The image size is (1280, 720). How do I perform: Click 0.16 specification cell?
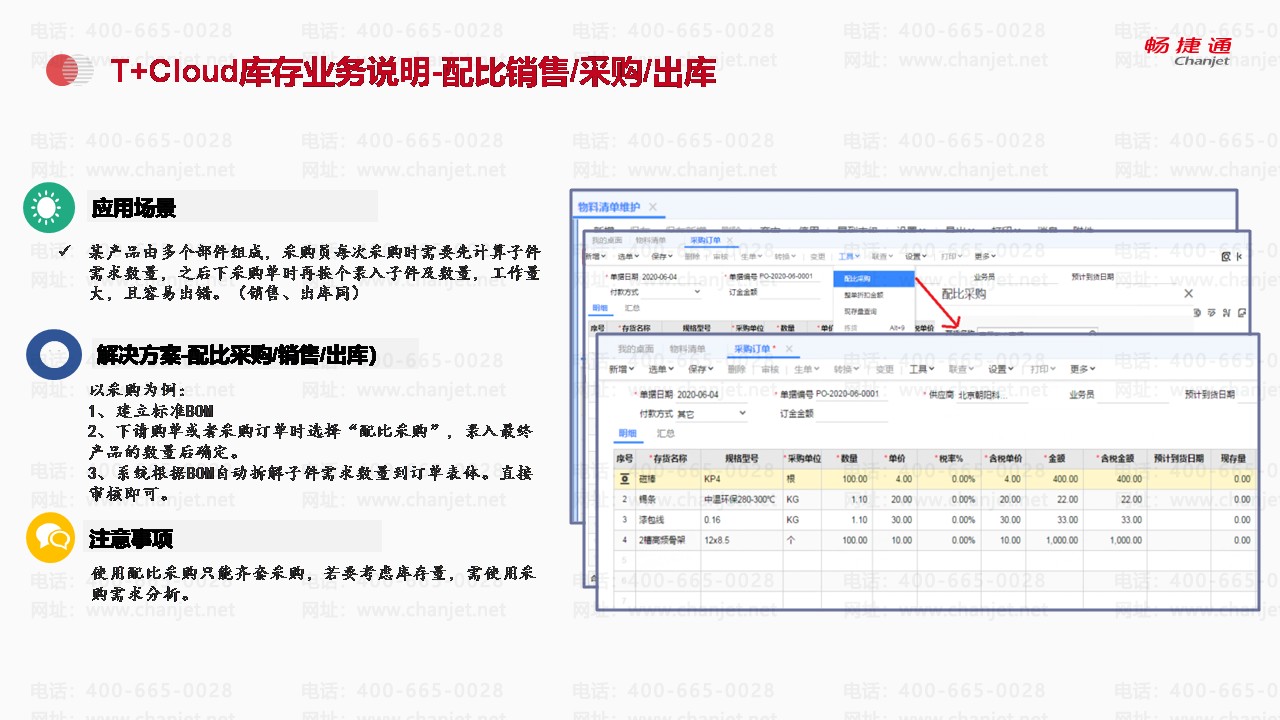pyautogui.click(x=740, y=520)
